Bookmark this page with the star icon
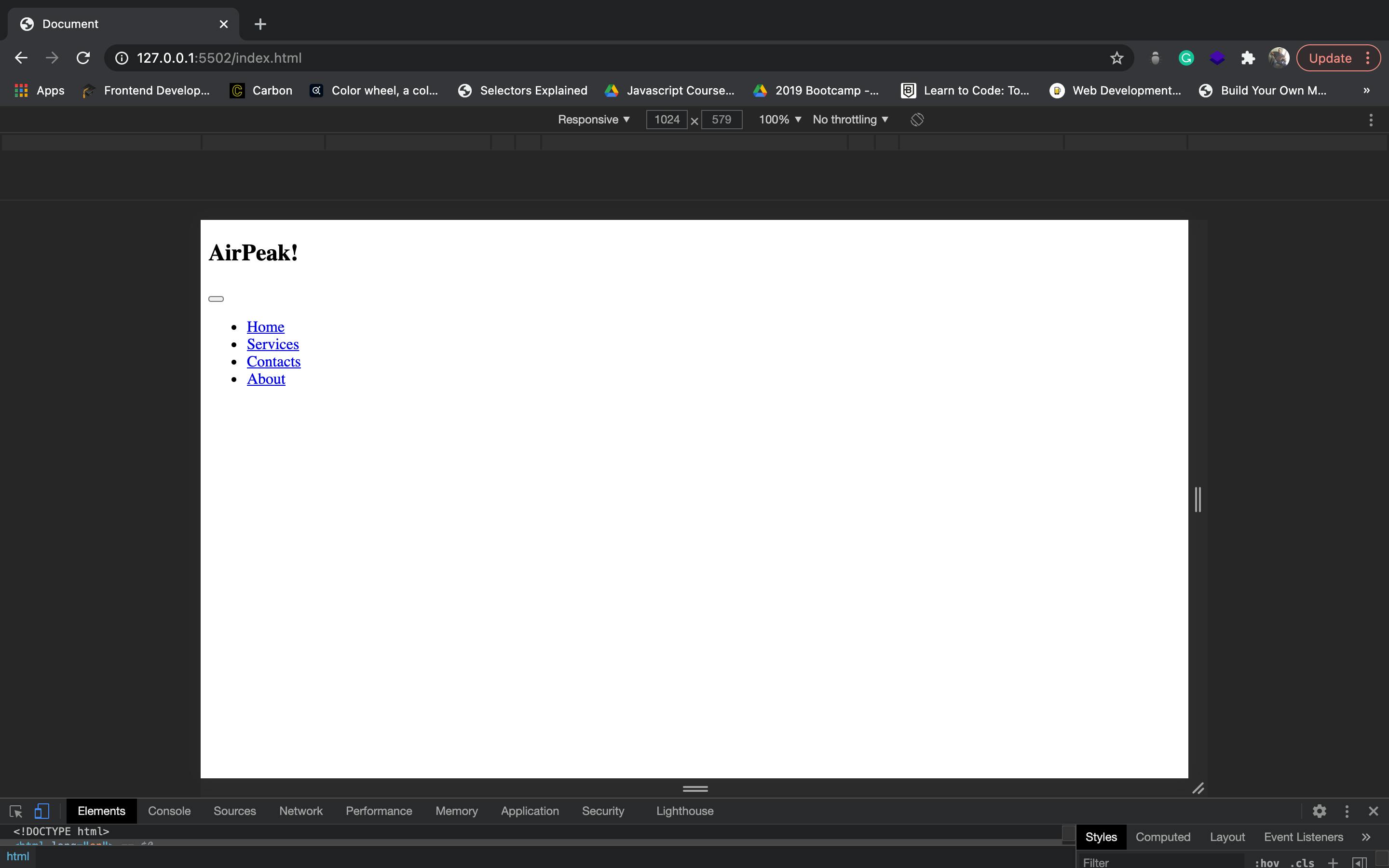Image resolution: width=1389 pixels, height=868 pixels. (x=1117, y=58)
